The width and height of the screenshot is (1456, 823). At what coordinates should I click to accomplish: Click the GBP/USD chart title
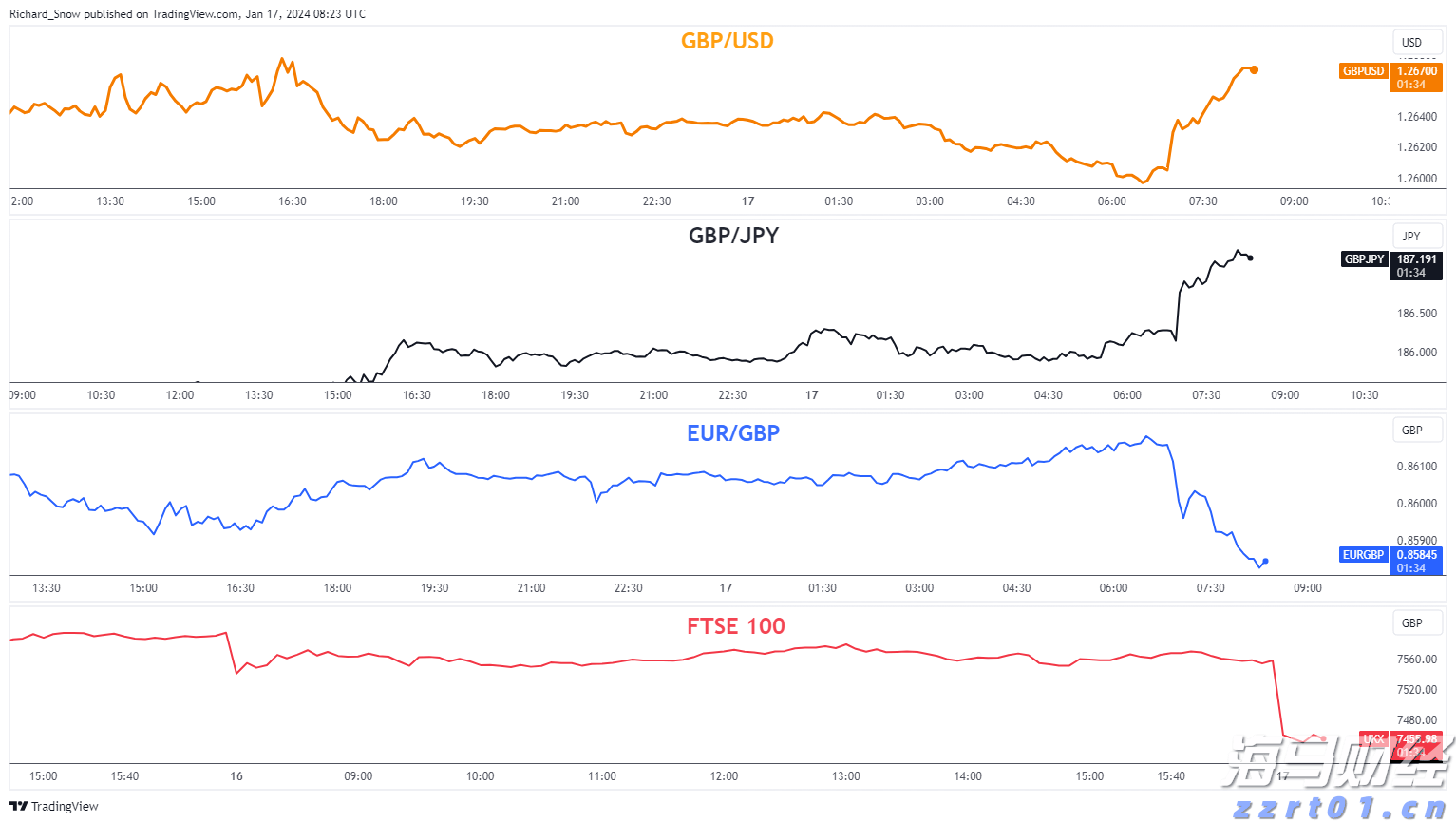pos(728,41)
